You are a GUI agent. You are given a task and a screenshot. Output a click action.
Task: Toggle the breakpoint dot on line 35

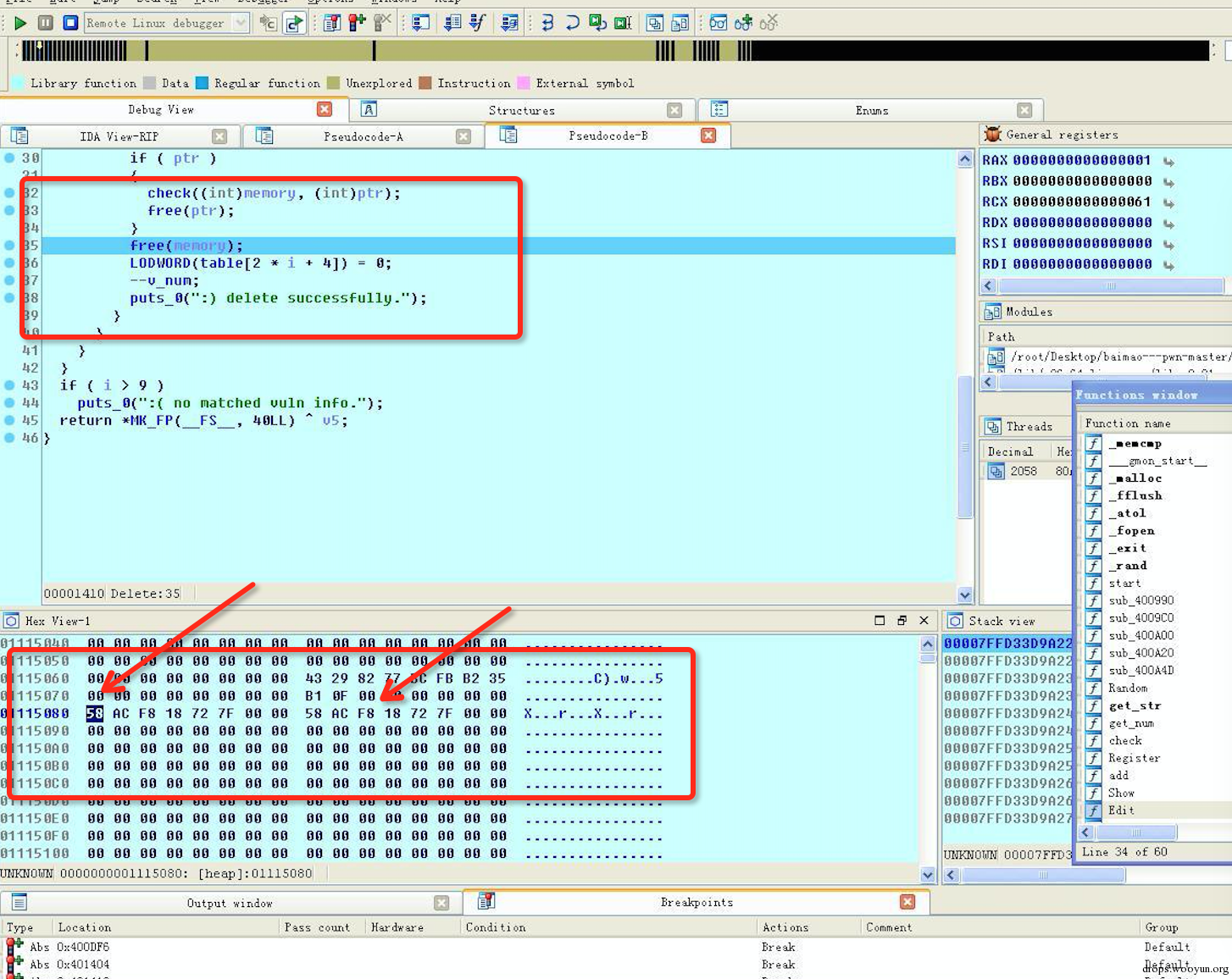(x=9, y=246)
